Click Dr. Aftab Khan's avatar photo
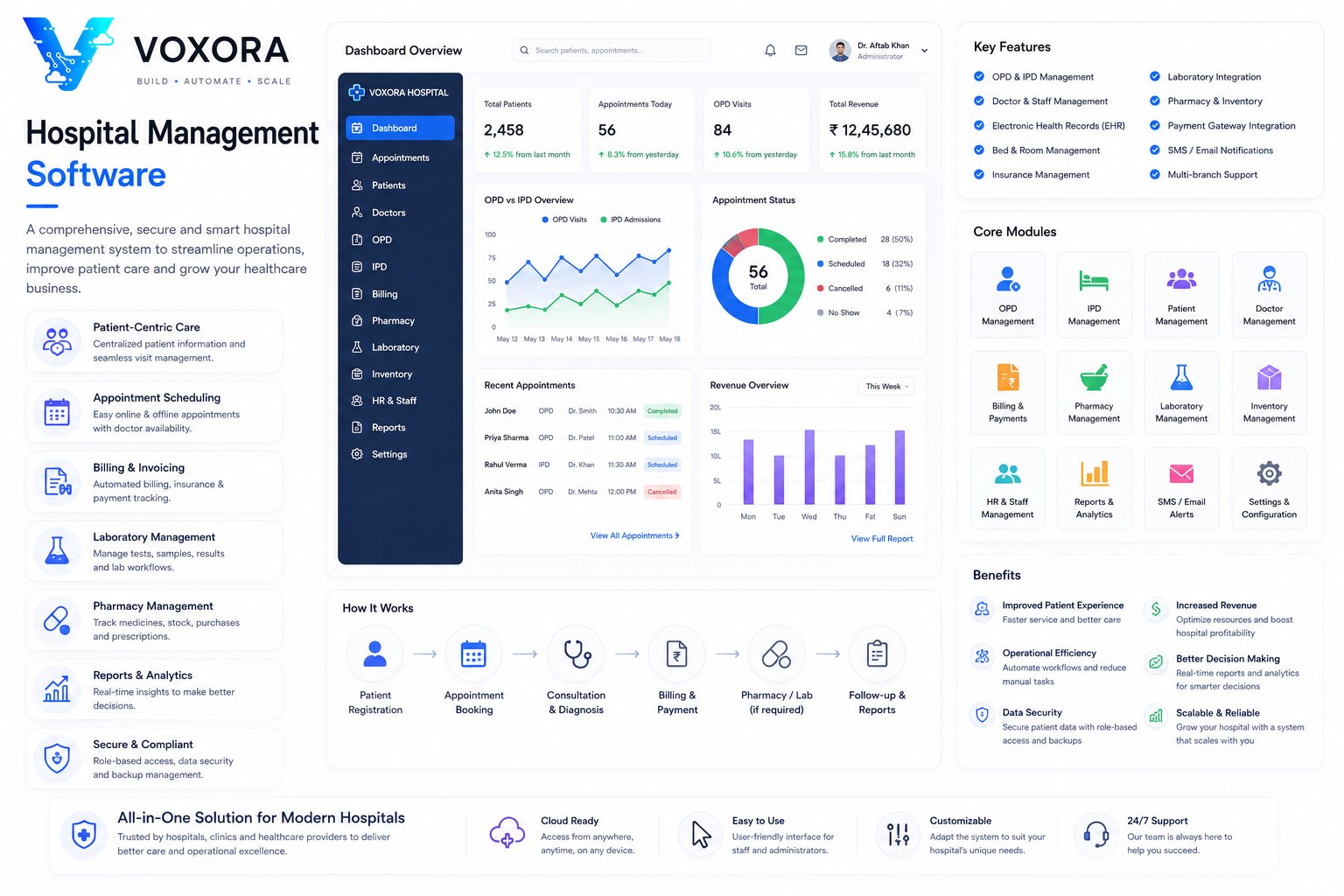Viewport: 1344px width, 896px height. tap(840, 51)
